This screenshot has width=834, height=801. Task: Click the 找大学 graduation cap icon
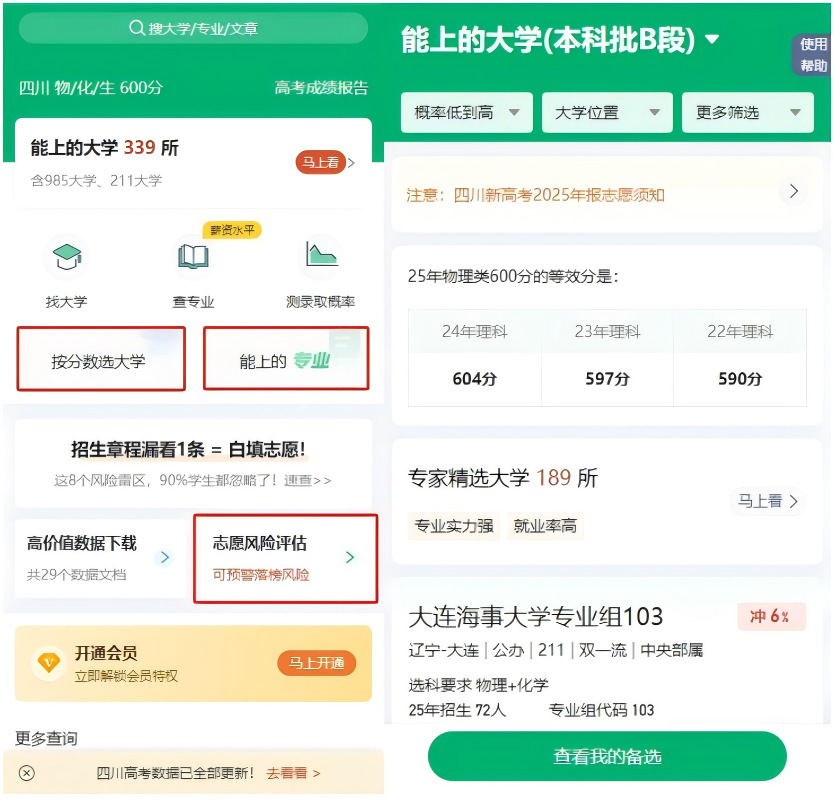point(66,258)
